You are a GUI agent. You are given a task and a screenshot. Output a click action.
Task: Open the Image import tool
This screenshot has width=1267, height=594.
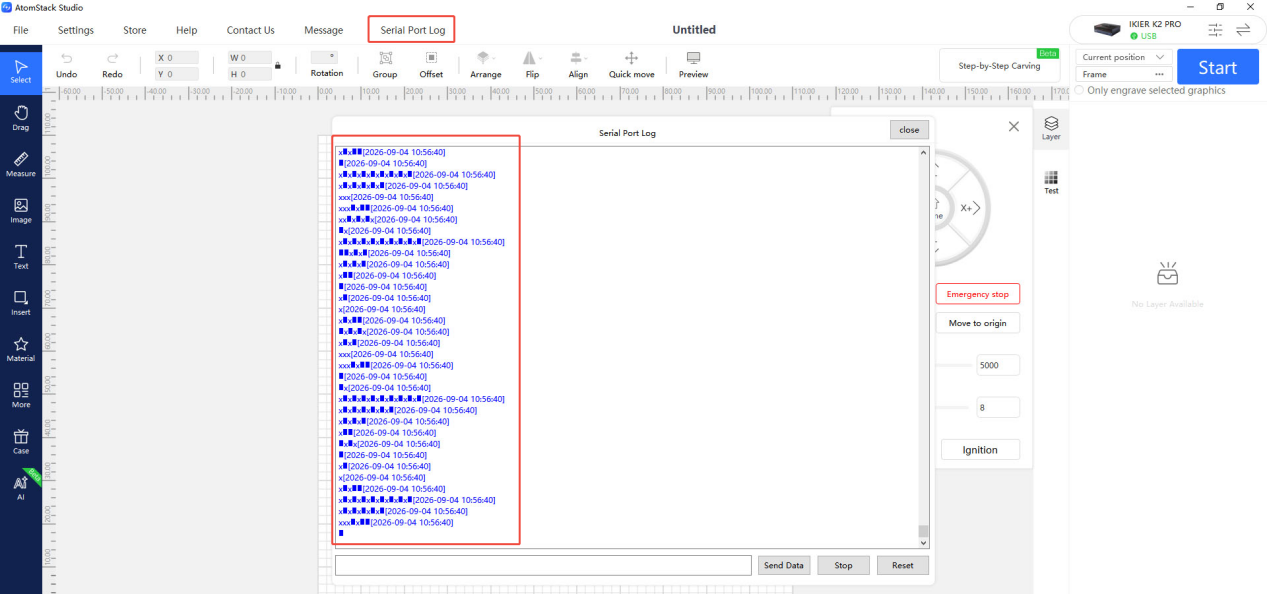[x=21, y=210]
